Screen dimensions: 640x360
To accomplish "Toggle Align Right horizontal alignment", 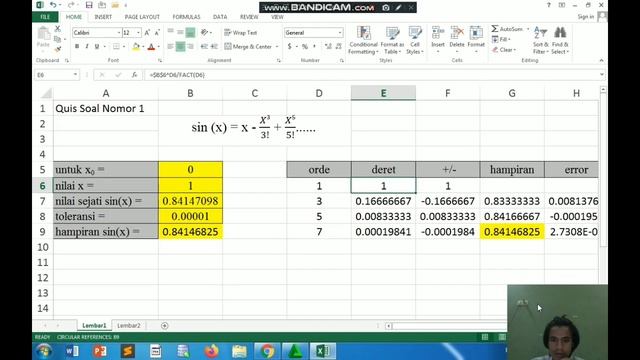I will (x=190, y=47).
